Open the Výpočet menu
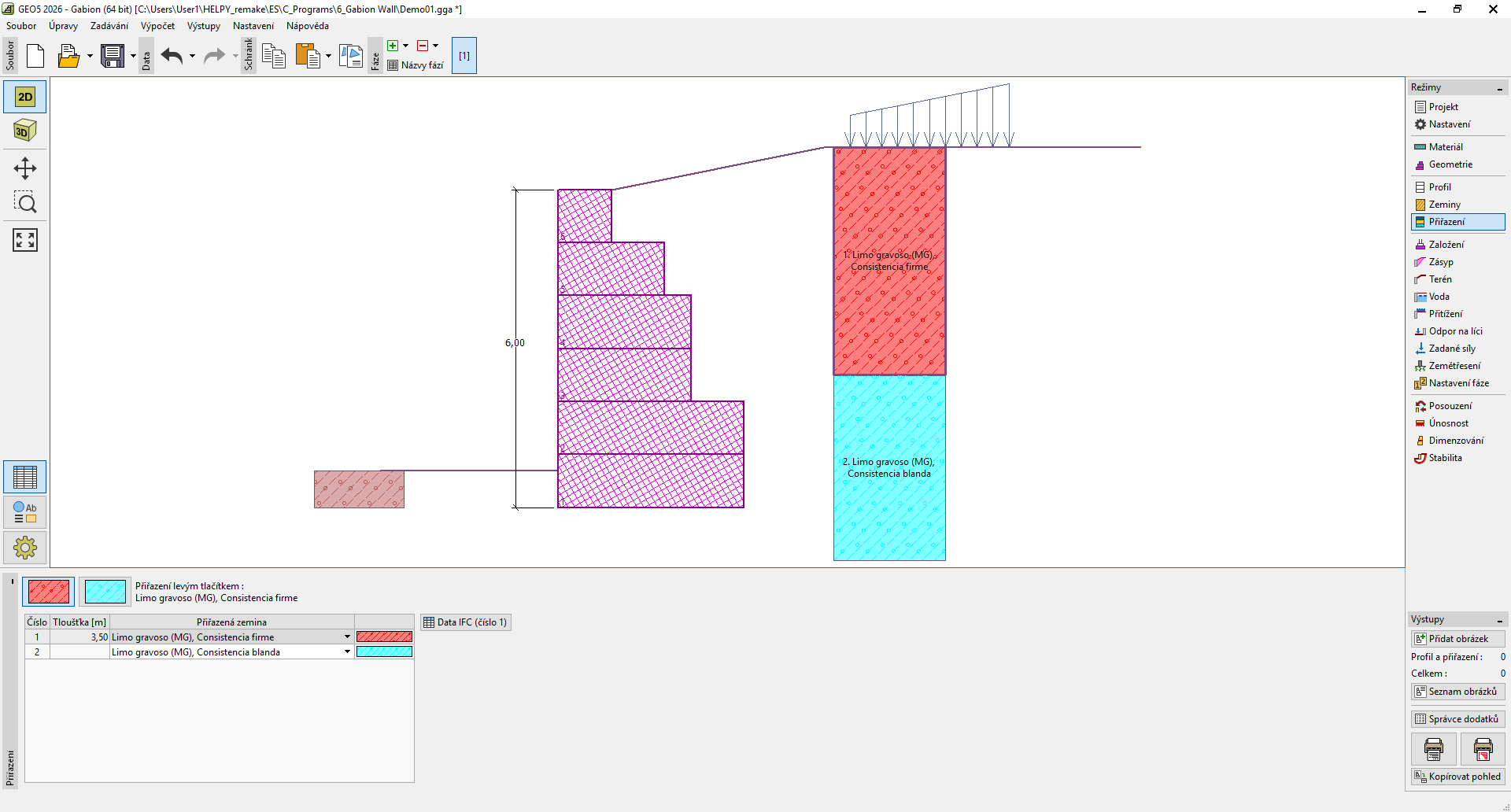This screenshot has height=812, width=1511. tap(157, 26)
